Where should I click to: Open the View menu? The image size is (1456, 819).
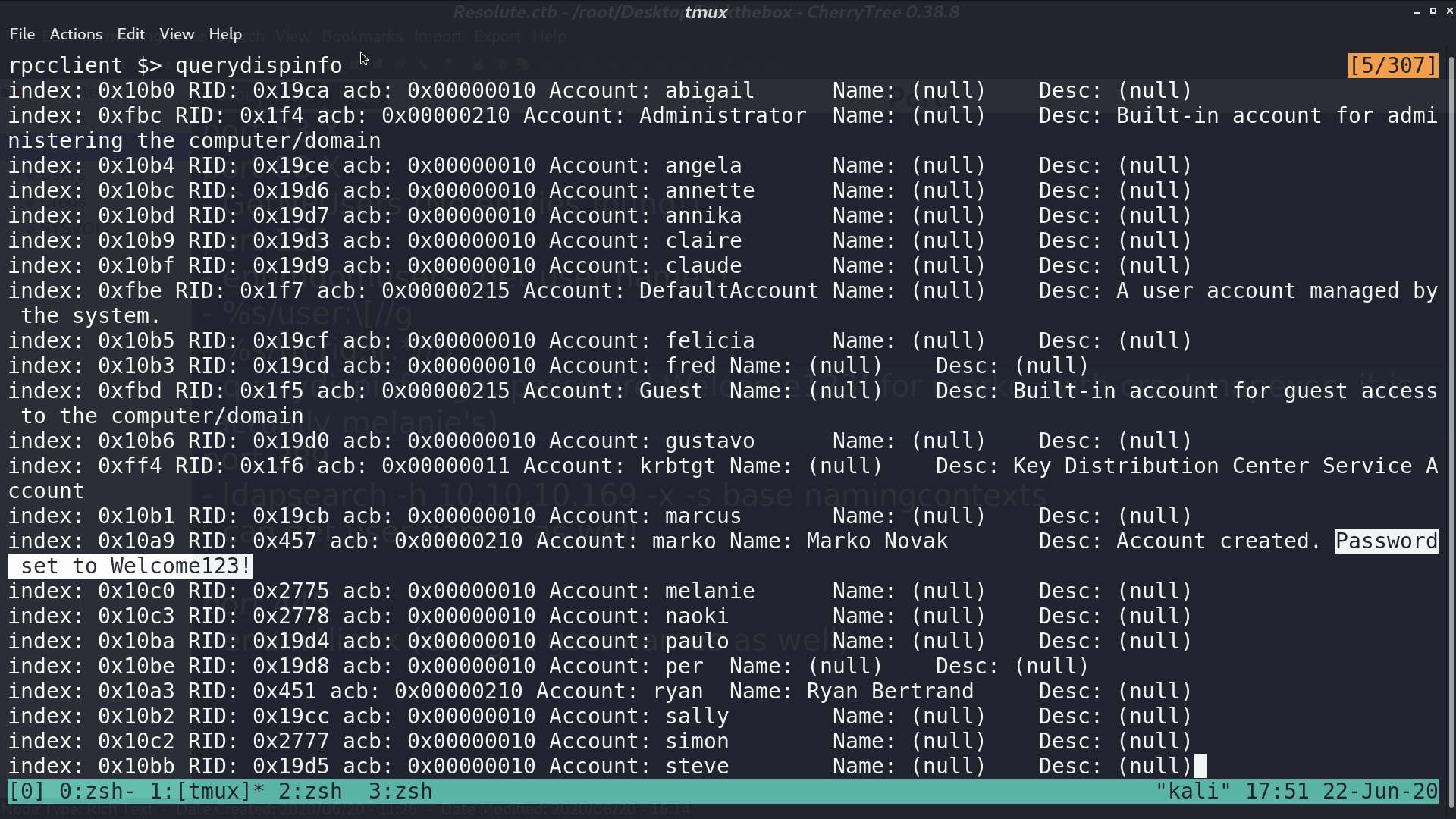point(177,34)
